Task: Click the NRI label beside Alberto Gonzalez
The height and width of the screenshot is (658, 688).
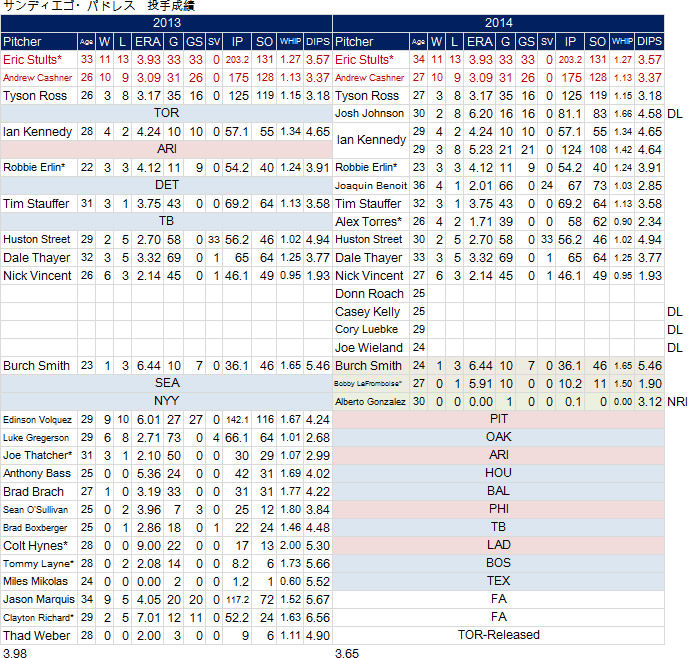Action: [677, 401]
